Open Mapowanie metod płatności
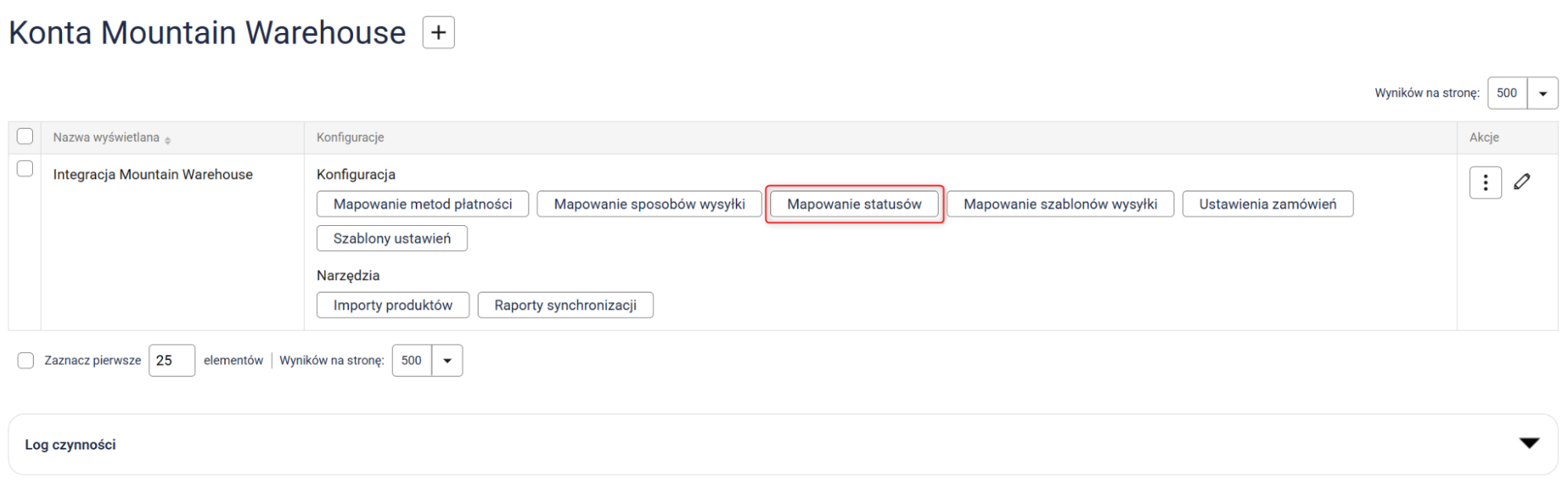The width and height of the screenshot is (1568, 484). point(422,204)
